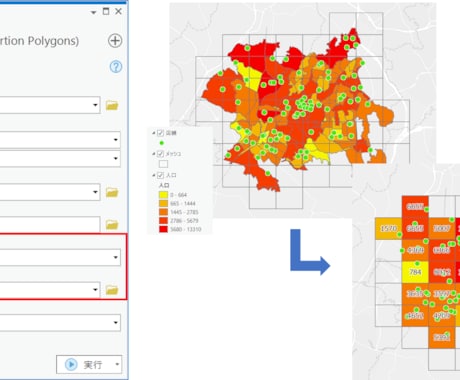Click the yellow mesh cell labeled 784

[x=415, y=272]
